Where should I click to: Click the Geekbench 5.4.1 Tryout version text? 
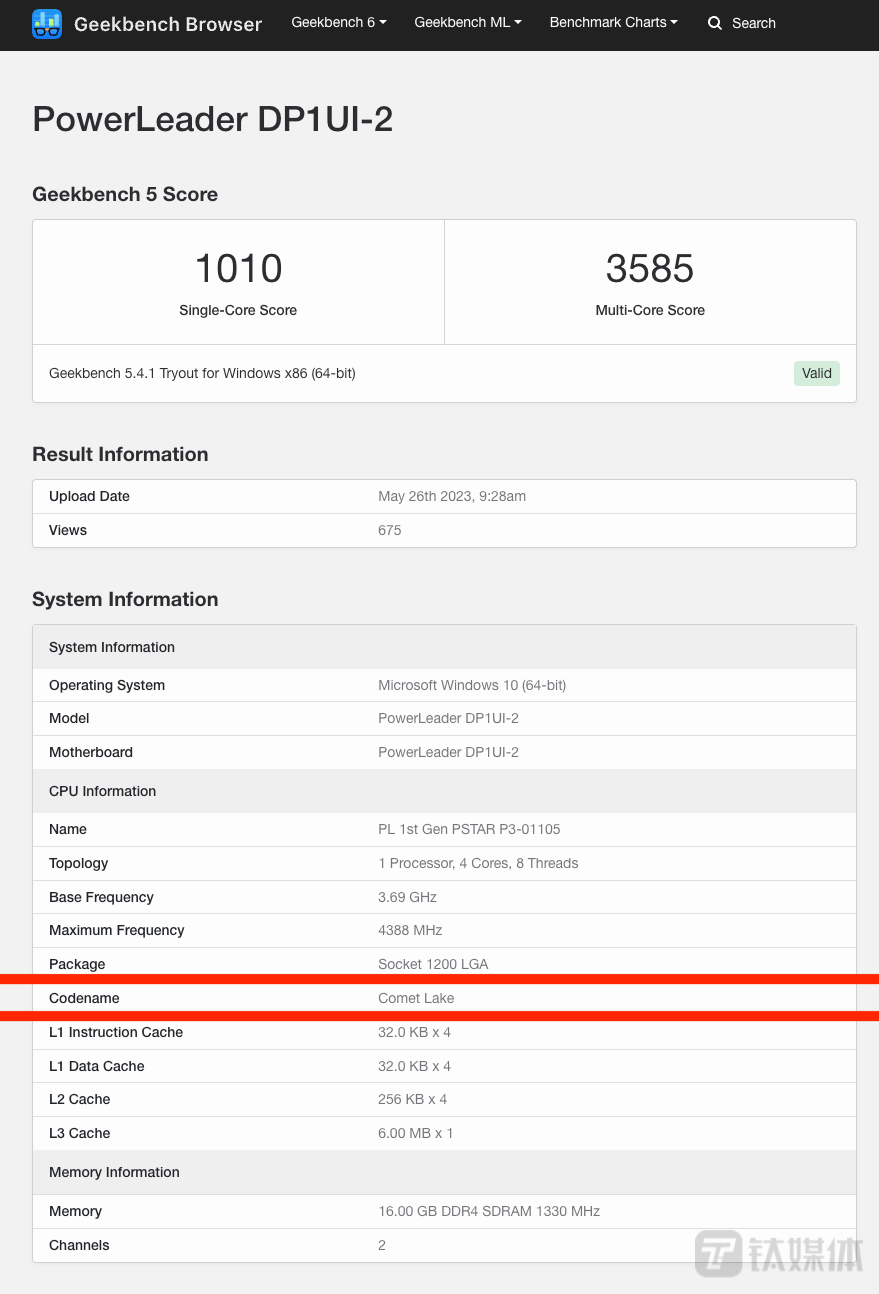pos(202,373)
